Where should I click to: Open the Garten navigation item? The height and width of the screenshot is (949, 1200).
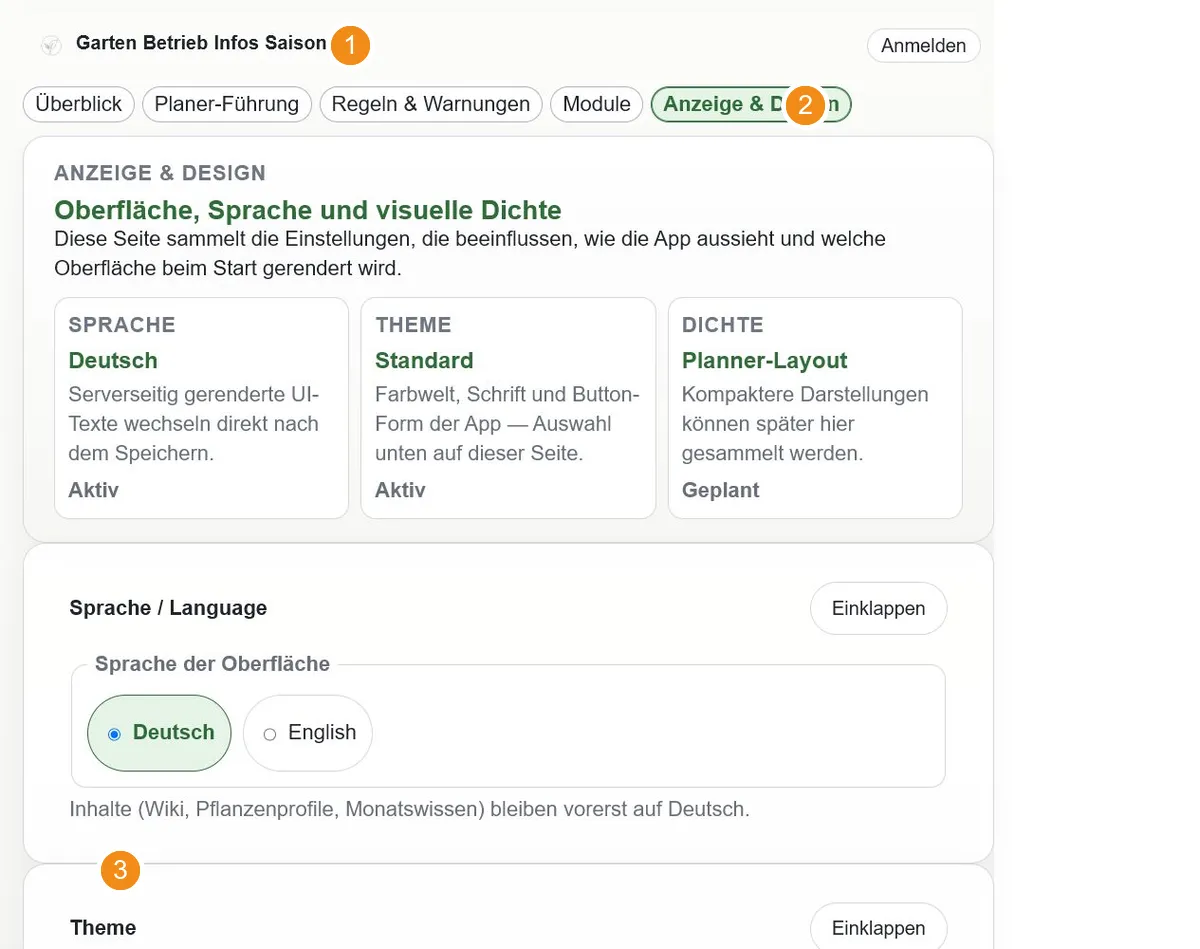point(104,43)
